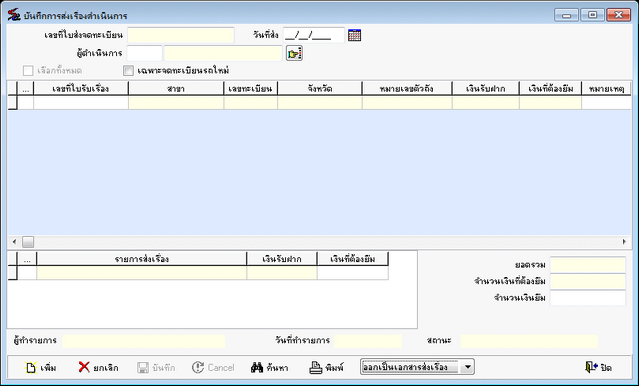Click the จังหวัด column header
639x386 pixels.
tap(320, 88)
